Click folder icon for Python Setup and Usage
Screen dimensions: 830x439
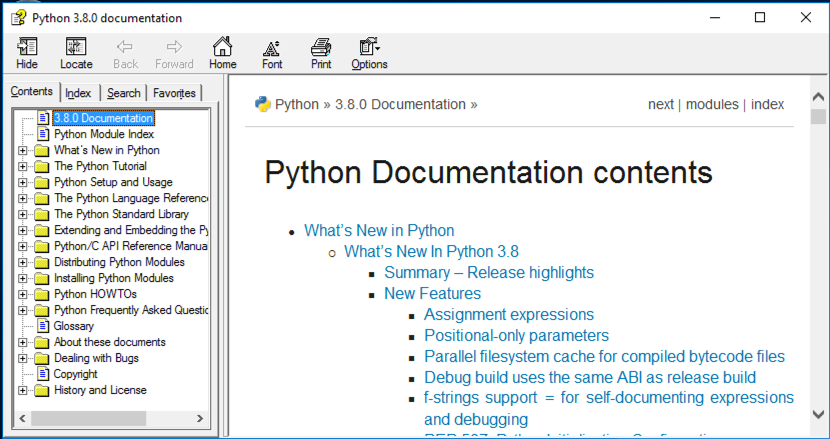(41, 182)
